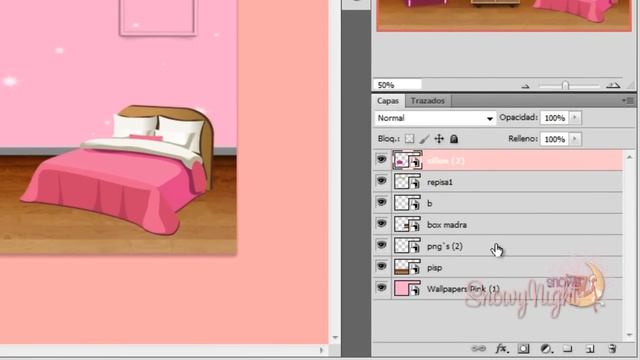Click the pisp layer thumbnail
This screenshot has width=640, height=360.
(x=407, y=267)
